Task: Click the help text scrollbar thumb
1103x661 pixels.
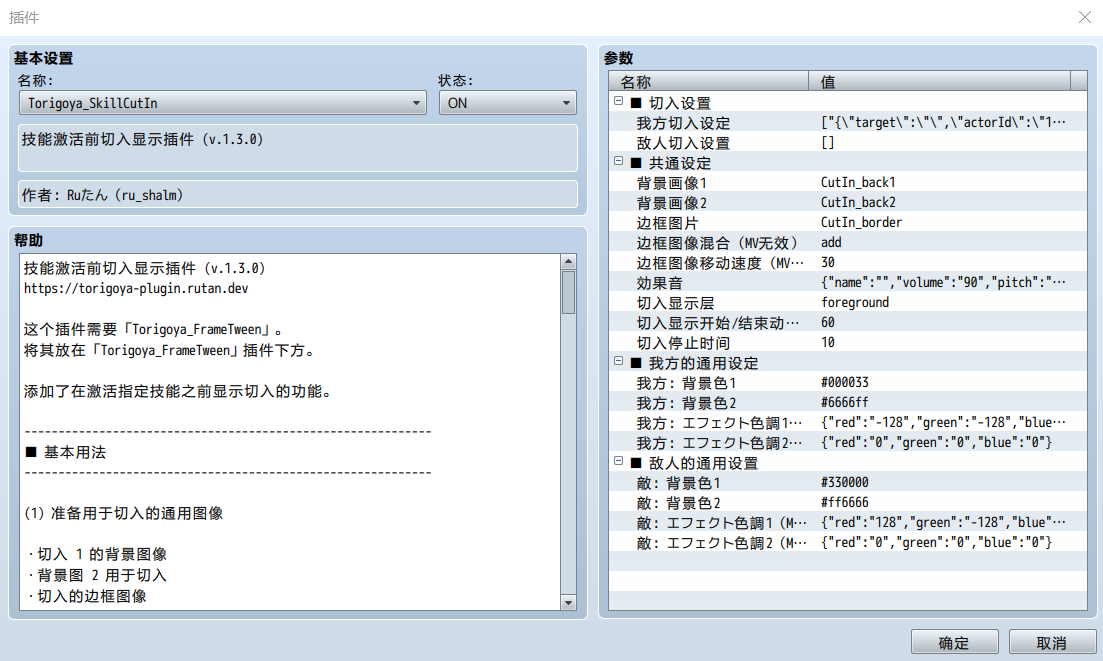Action: [x=568, y=292]
